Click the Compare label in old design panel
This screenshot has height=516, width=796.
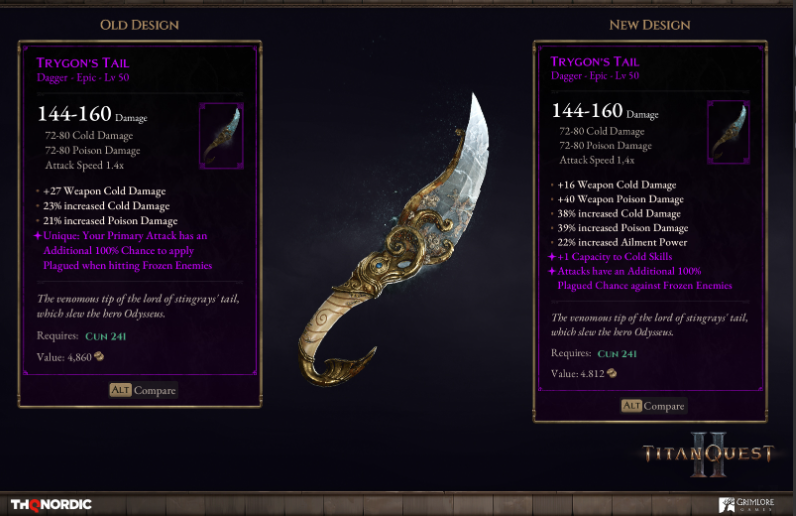pyautogui.click(x=155, y=391)
